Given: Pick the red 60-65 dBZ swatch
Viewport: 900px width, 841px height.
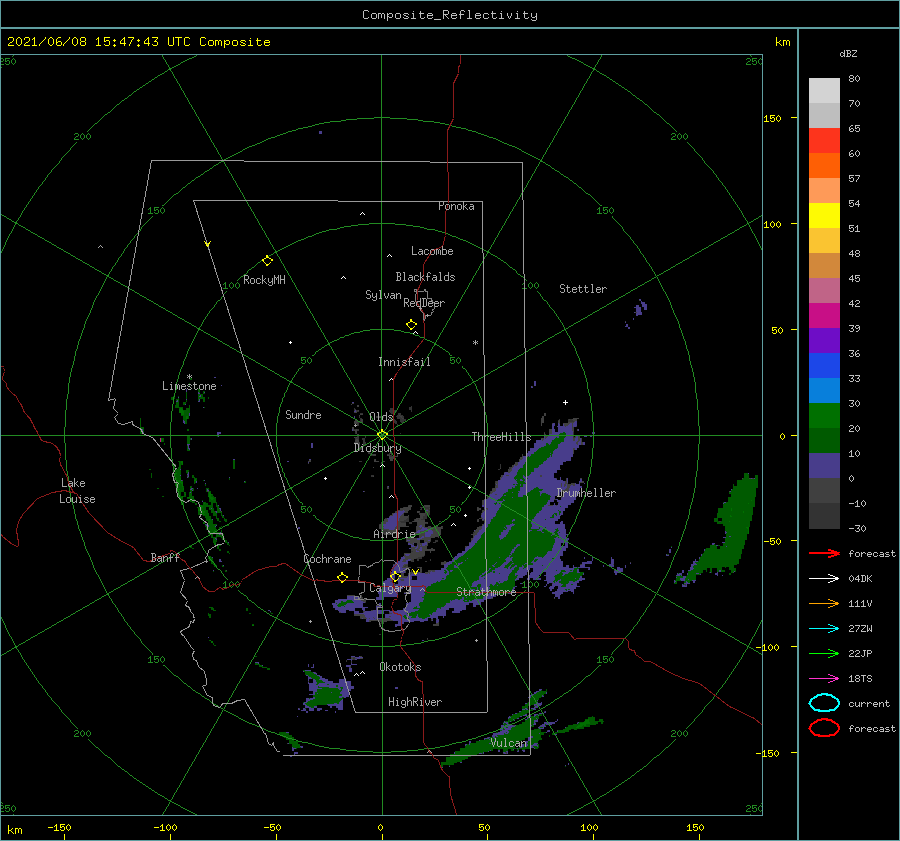Looking at the screenshot, I should [x=824, y=141].
